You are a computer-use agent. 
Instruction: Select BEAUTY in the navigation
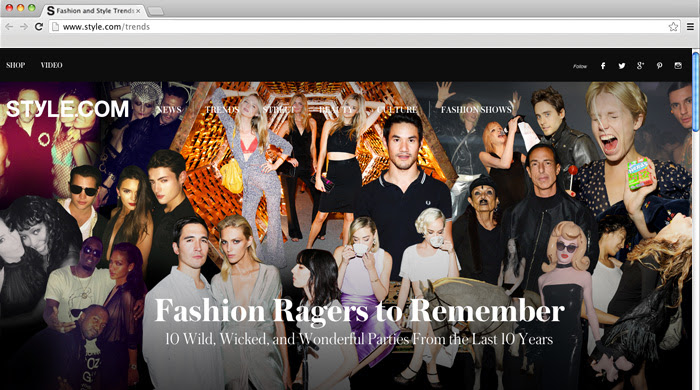click(336, 110)
